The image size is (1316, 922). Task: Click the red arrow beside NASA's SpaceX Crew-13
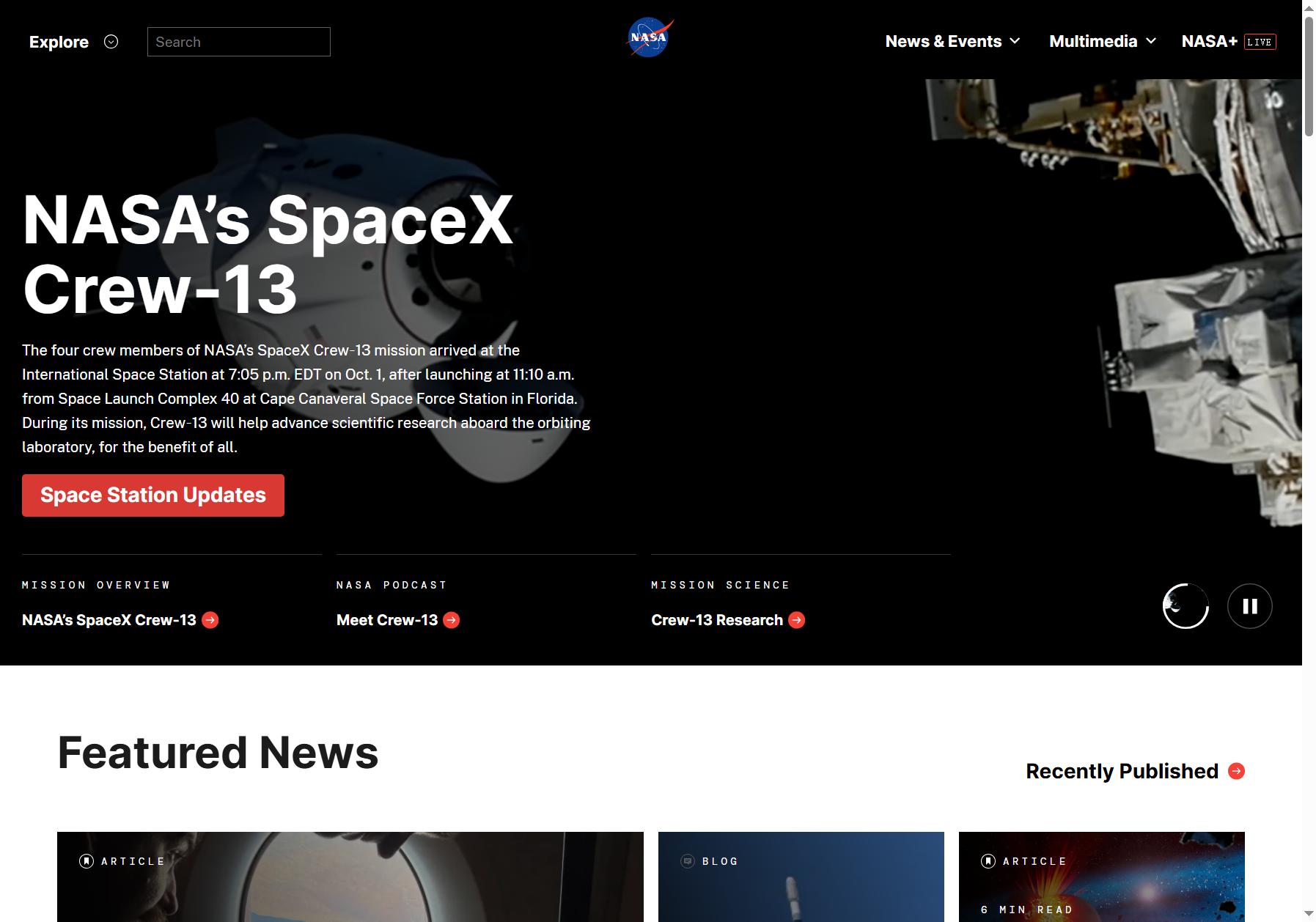(210, 620)
